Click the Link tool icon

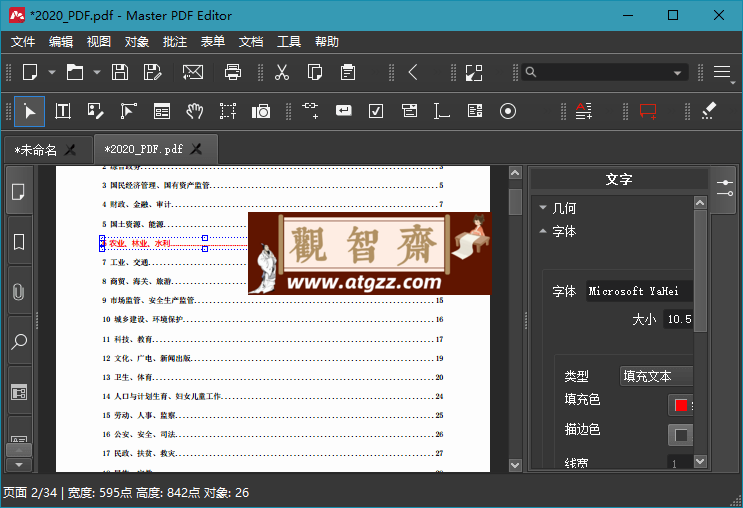[310, 111]
